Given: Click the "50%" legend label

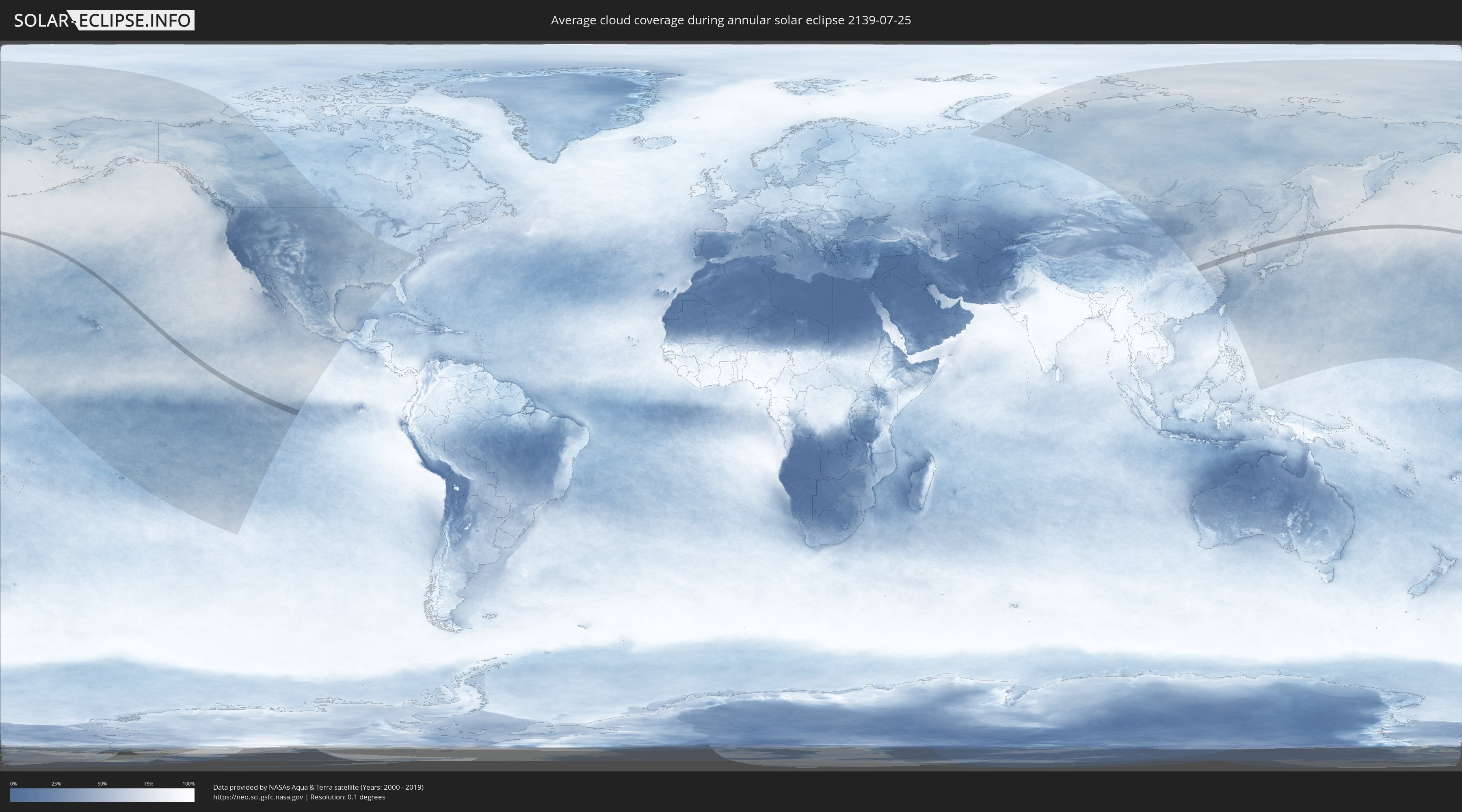Looking at the screenshot, I should [x=102, y=784].
